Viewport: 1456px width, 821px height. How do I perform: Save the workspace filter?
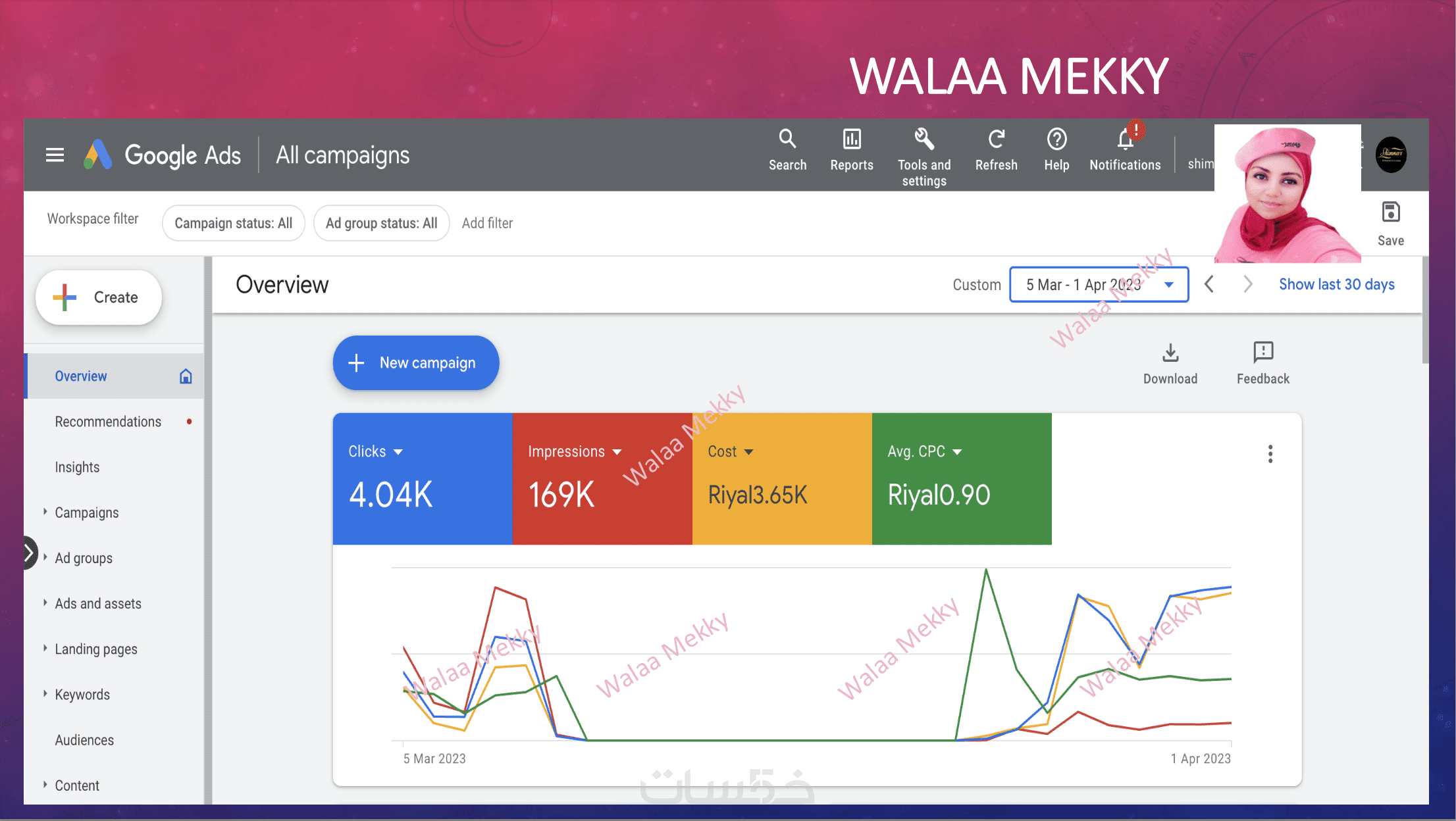[1390, 213]
